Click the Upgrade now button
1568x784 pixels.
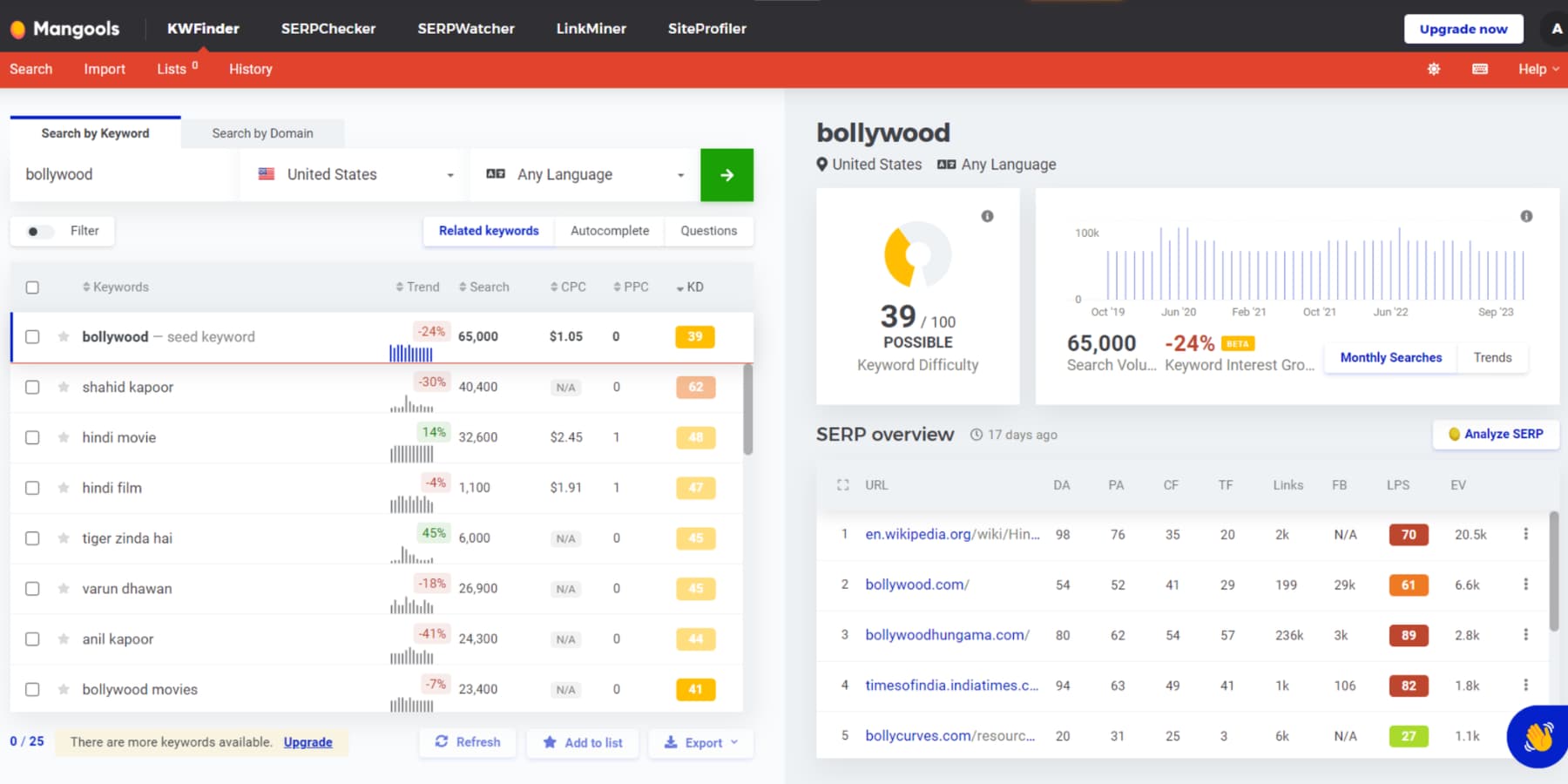pyautogui.click(x=1463, y=28)
